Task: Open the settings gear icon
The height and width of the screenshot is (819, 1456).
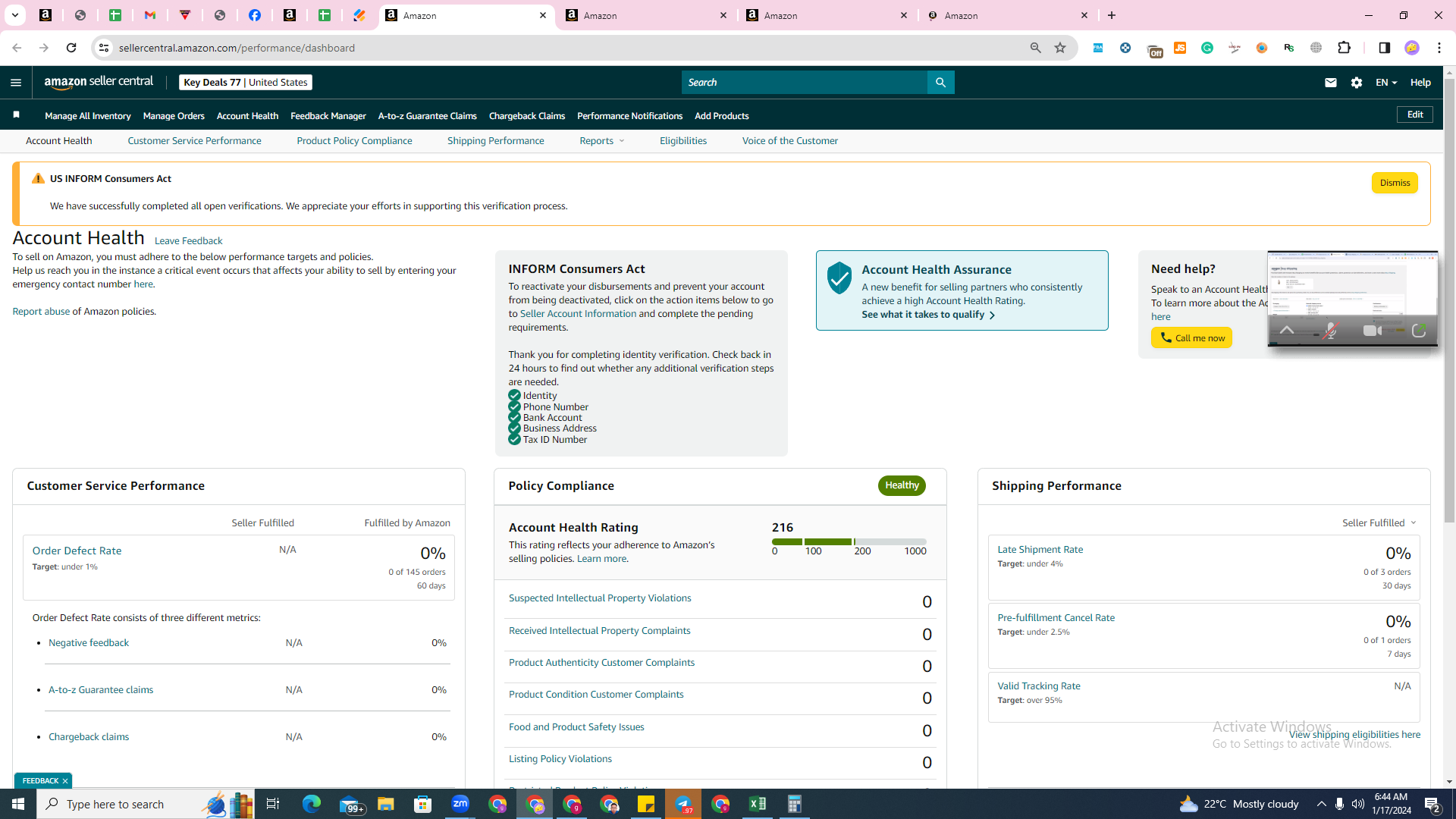Action: click(1357, 83)
